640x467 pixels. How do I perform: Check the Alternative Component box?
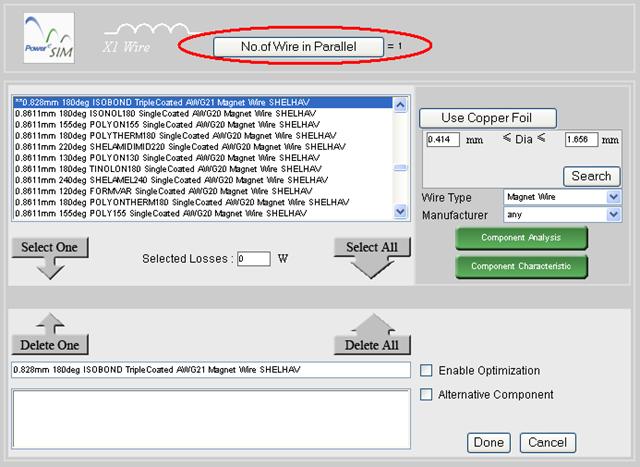pos(427,394)
